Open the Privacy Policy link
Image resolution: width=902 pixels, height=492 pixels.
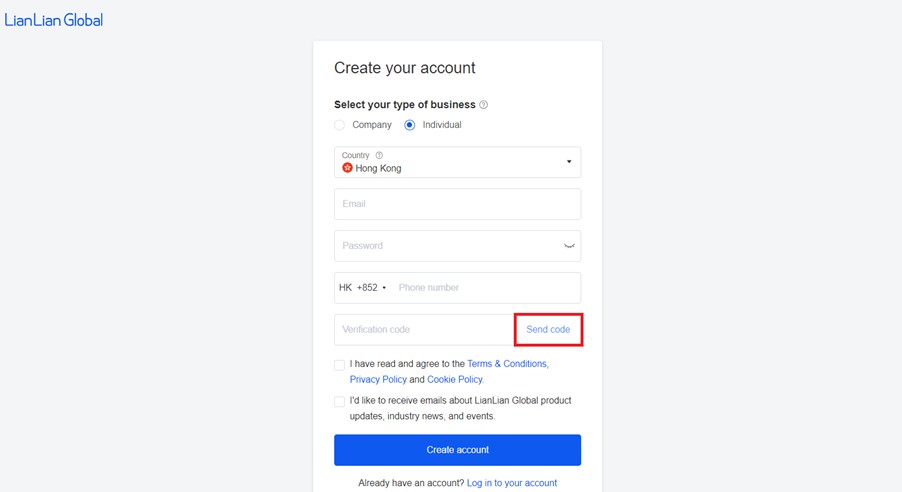tap(378, 379)
